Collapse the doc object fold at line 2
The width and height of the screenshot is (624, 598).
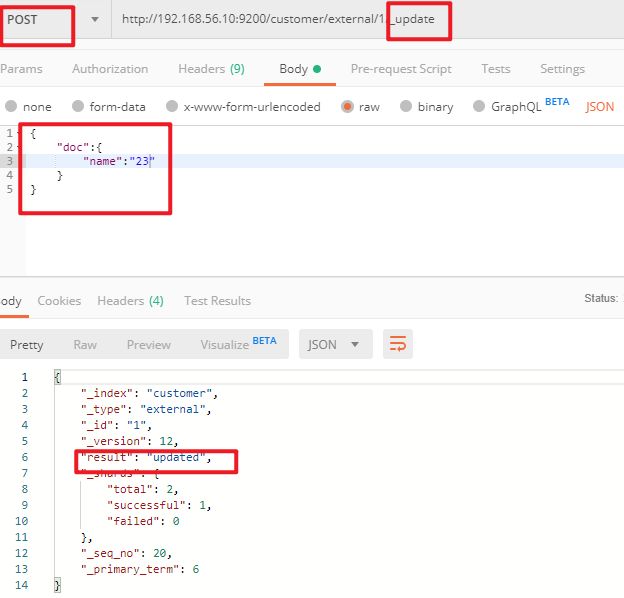click(19, 147)
